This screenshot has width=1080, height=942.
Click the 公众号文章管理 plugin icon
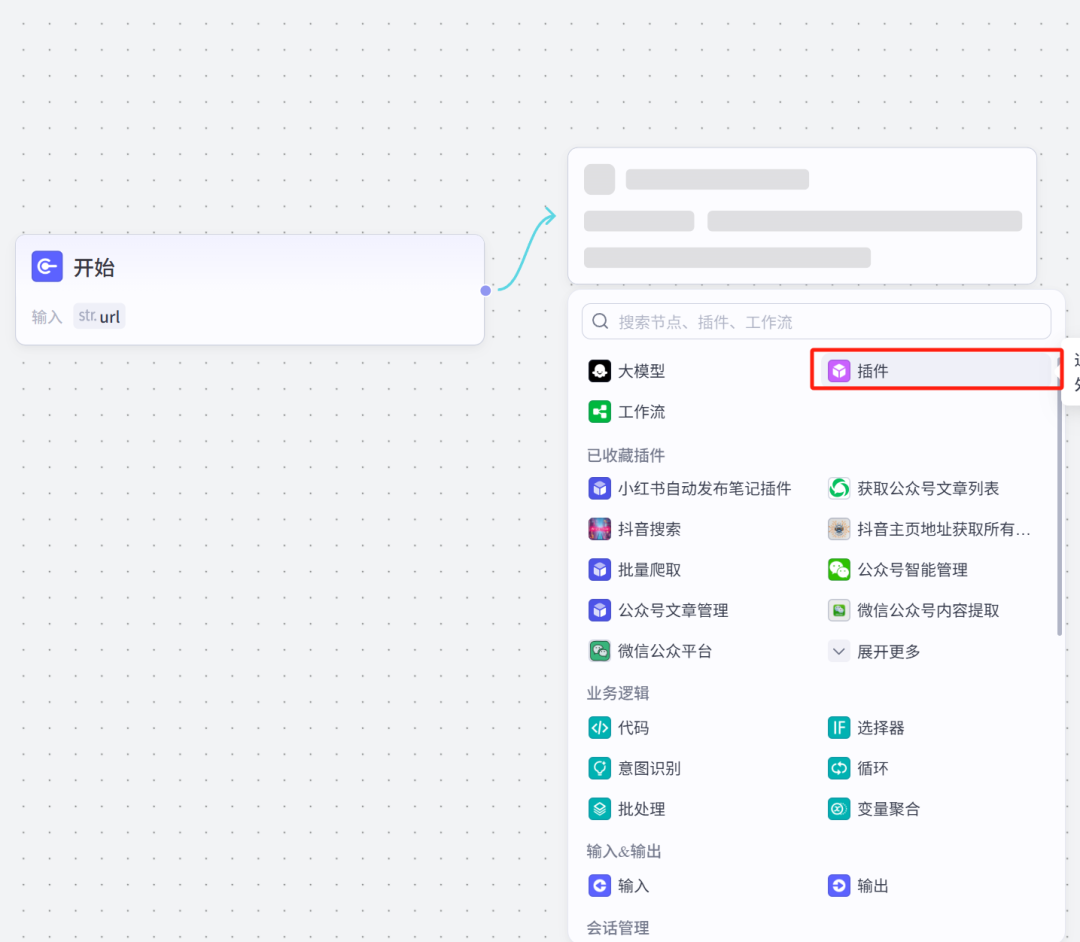coord(599,610)
